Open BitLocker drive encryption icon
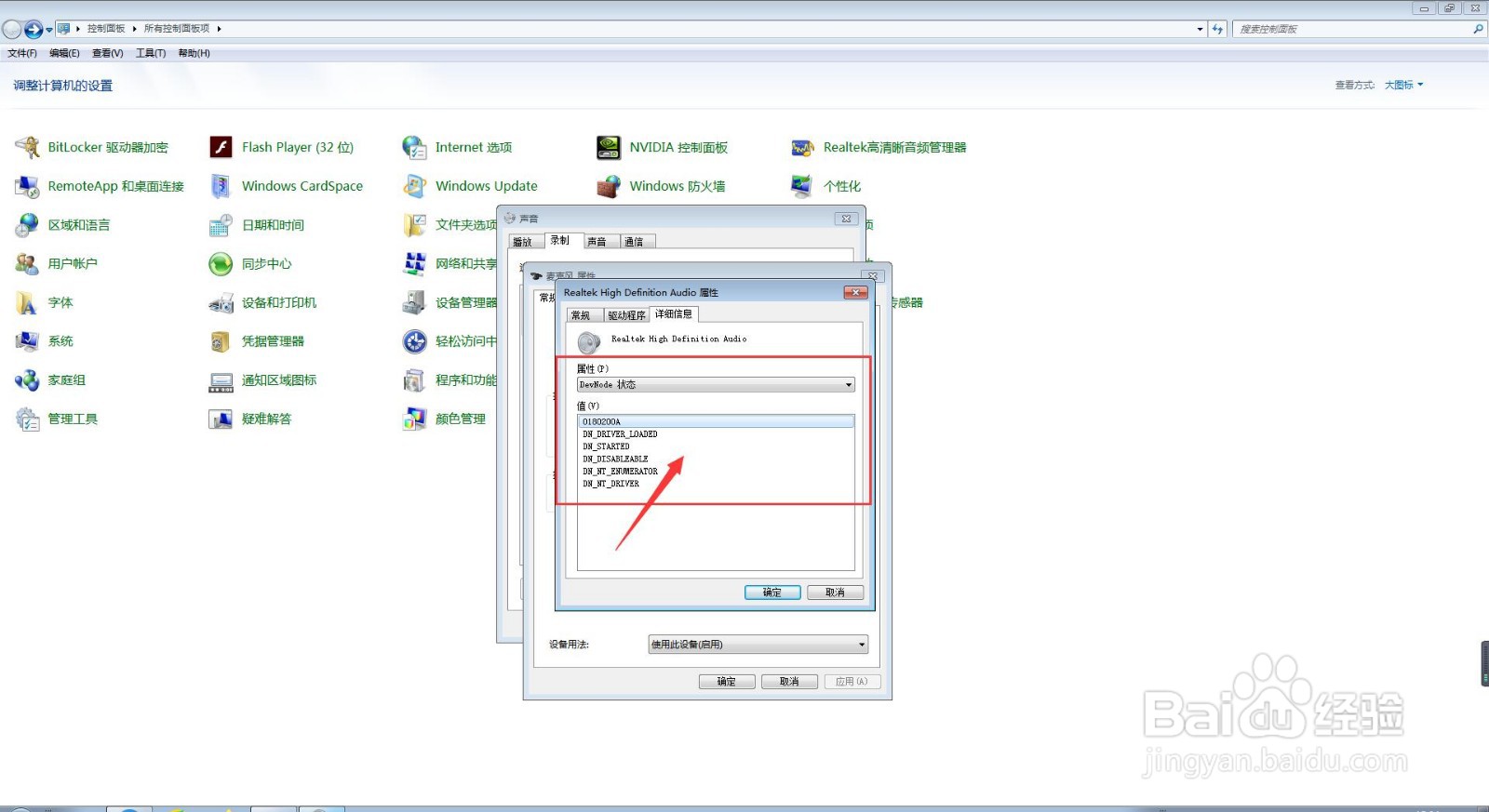 tap(28, 147)
